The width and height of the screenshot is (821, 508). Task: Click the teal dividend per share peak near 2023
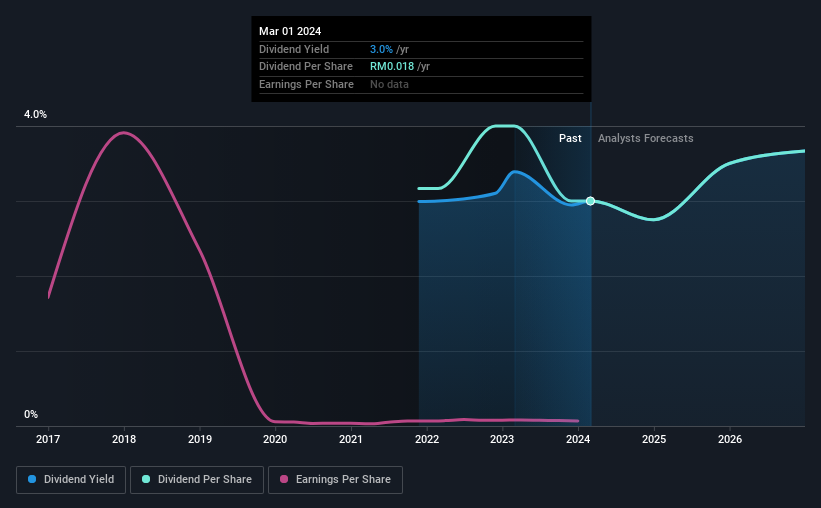tap(504, 126)
